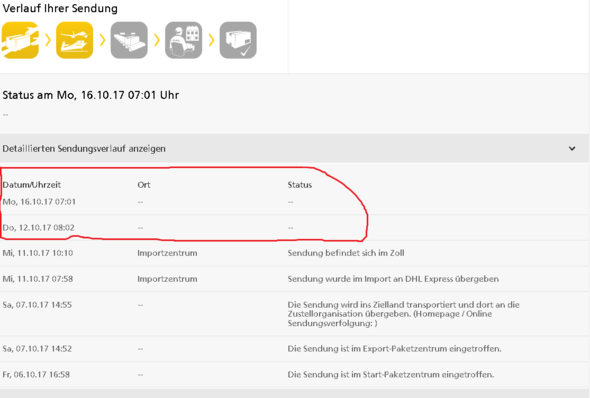Click 'Importzentrum' in the 07:58 row
Screen dimensions: 590x398
[x=167, y=279]
